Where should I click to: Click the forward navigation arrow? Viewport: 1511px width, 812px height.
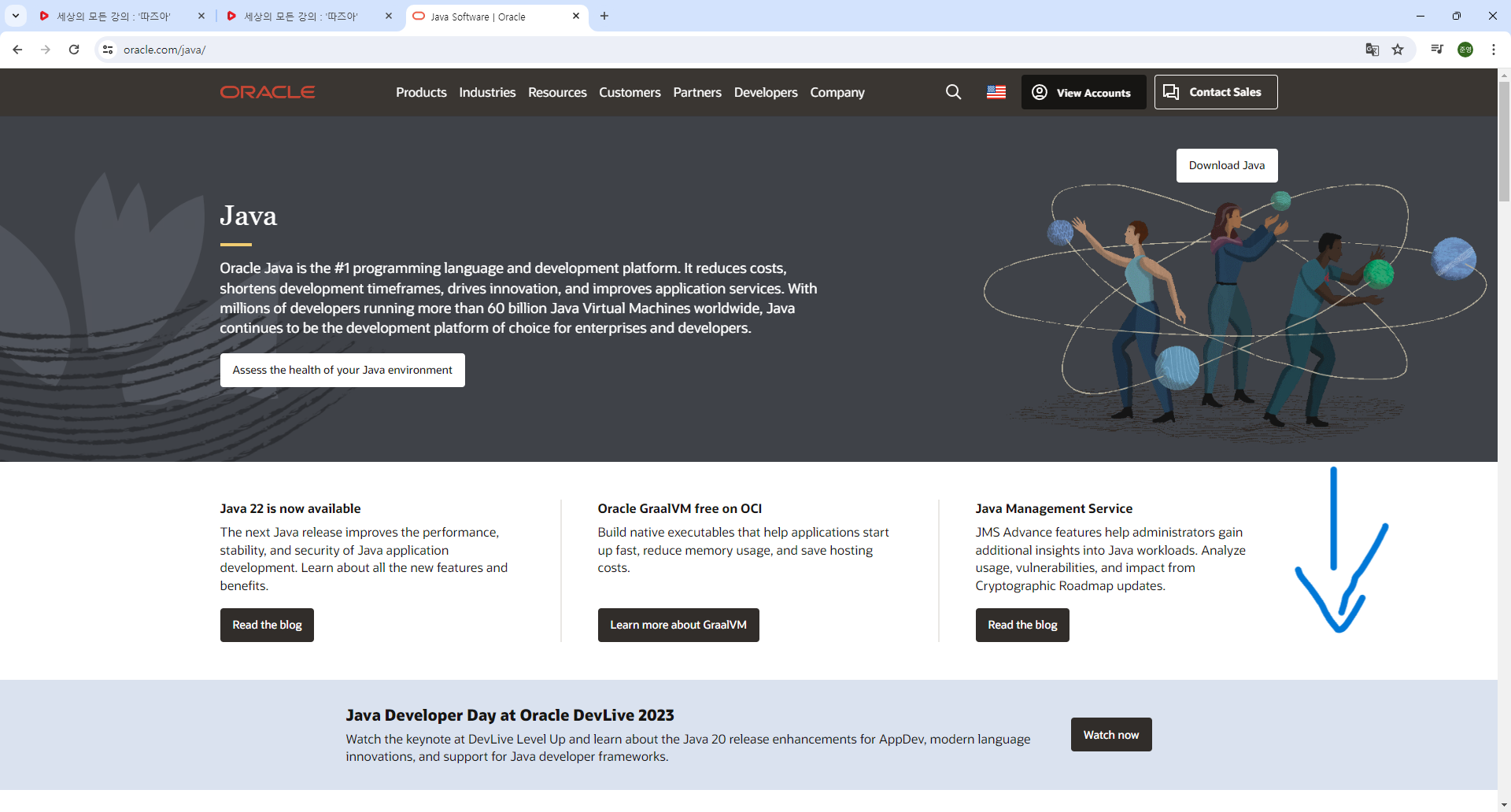click(x=46, y=50)
